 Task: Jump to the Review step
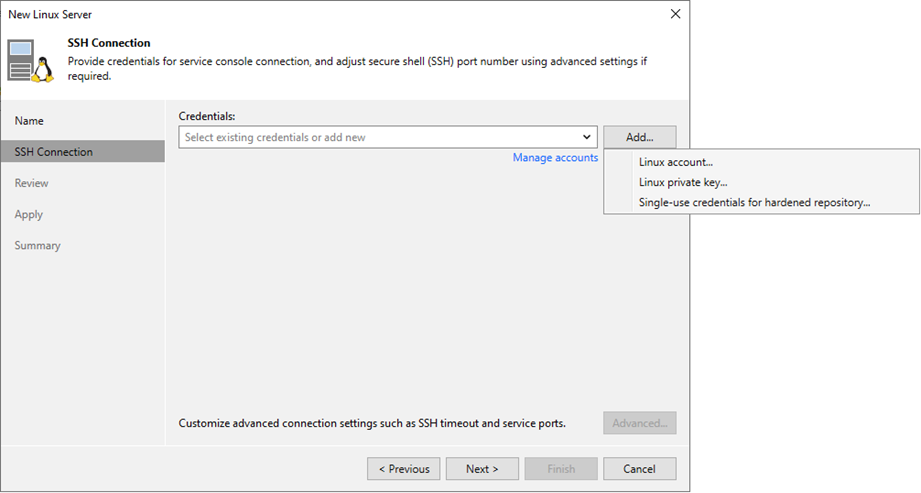(31, 183)
